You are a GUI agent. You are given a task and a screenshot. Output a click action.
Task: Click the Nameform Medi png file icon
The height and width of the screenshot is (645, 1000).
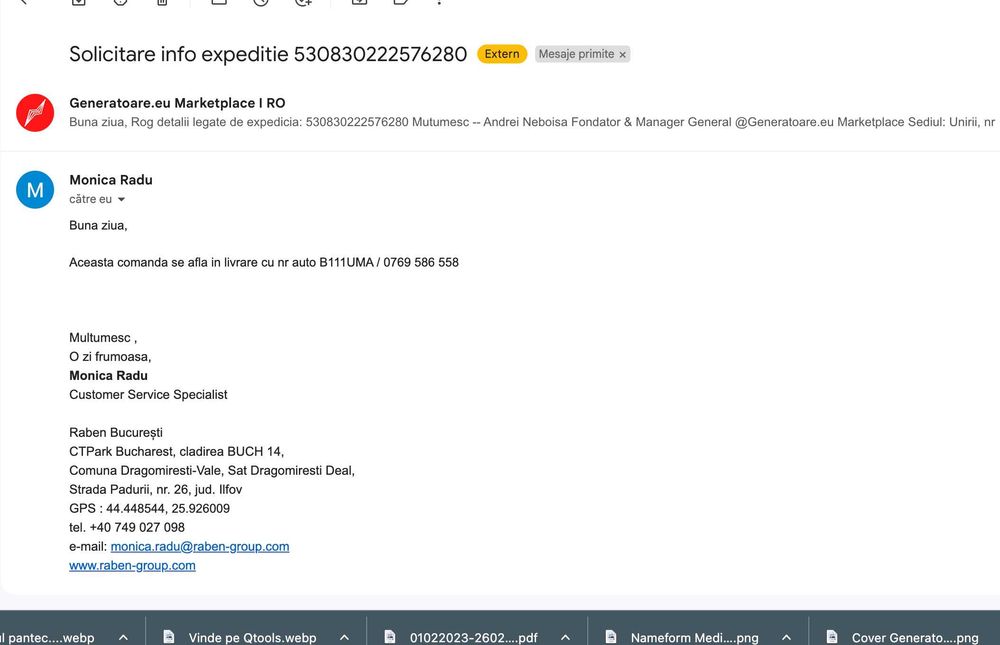tap(611, 637)
